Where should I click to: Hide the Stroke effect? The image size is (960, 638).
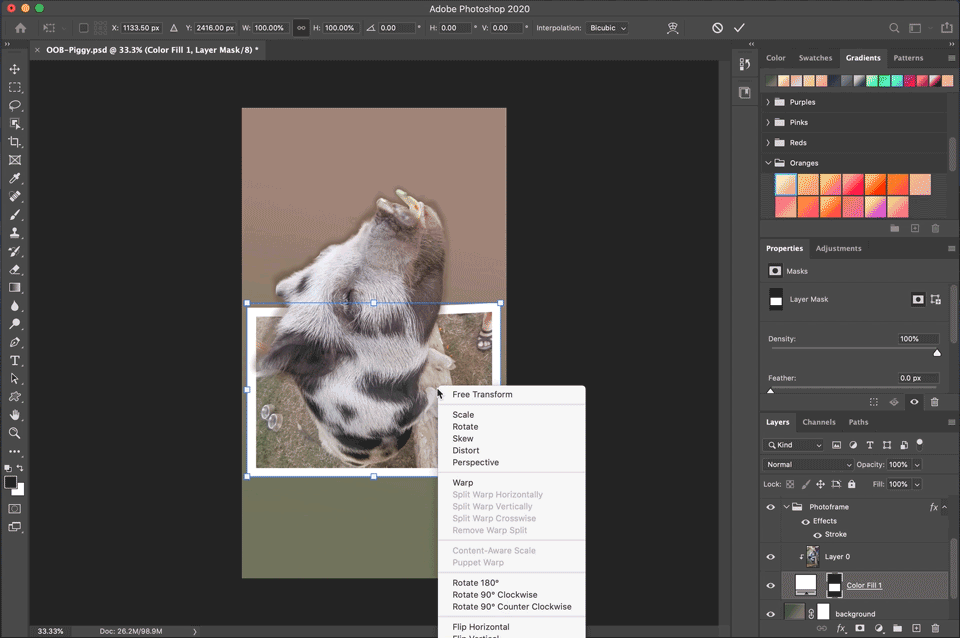point(817,535)
